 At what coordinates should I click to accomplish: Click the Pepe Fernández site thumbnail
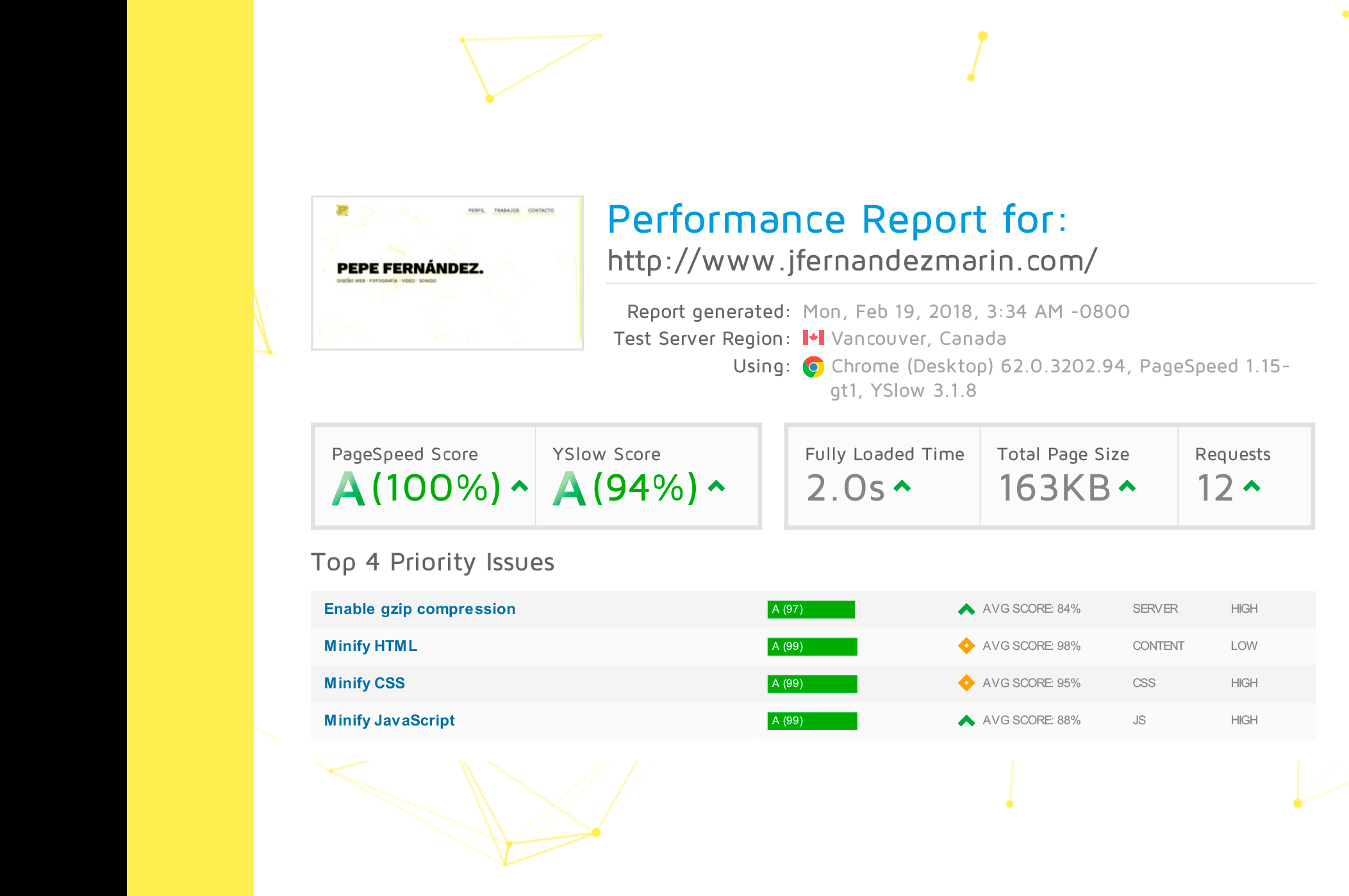point(447,273)
